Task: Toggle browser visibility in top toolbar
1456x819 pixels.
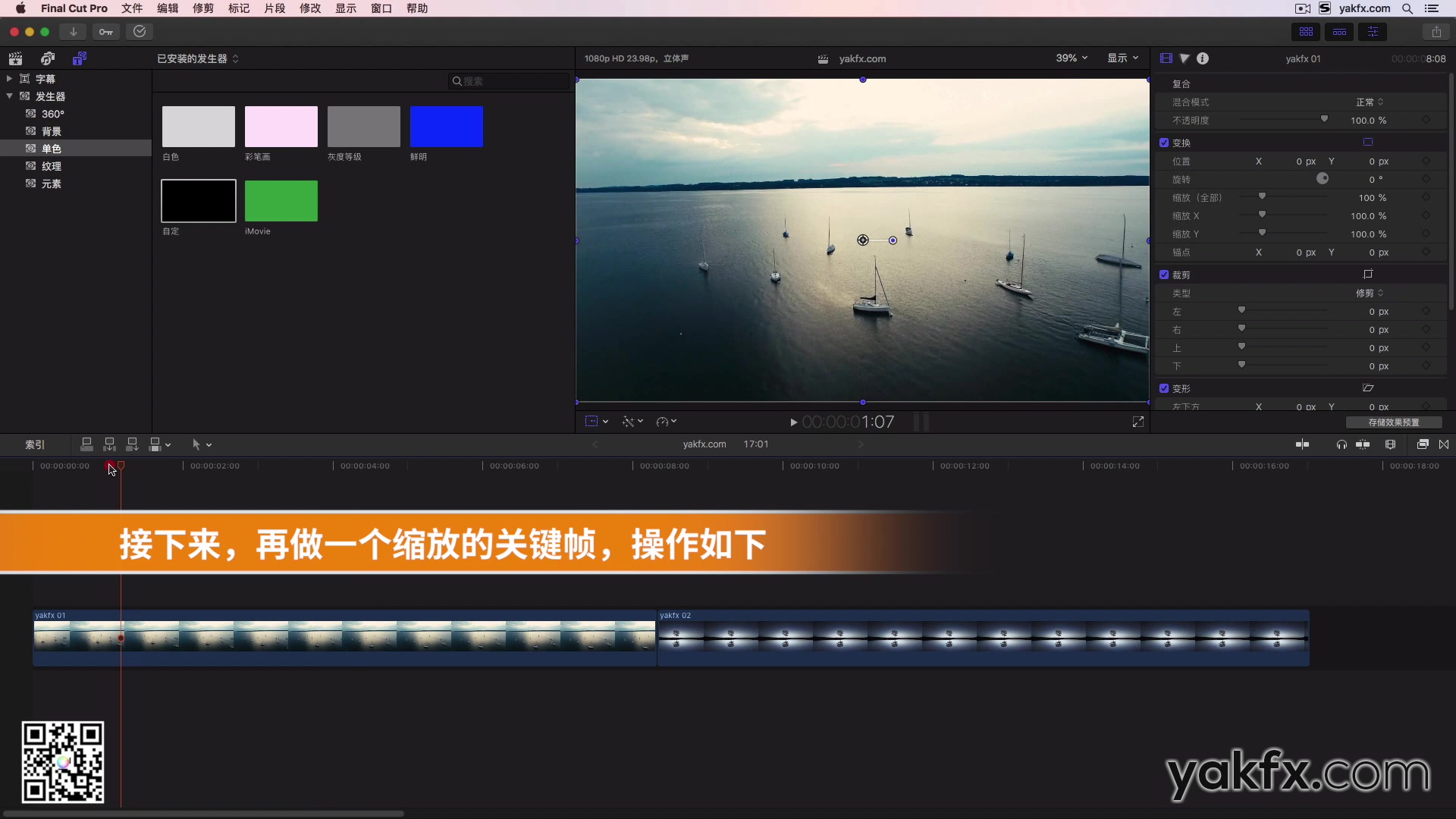Action: [1306, 32]
